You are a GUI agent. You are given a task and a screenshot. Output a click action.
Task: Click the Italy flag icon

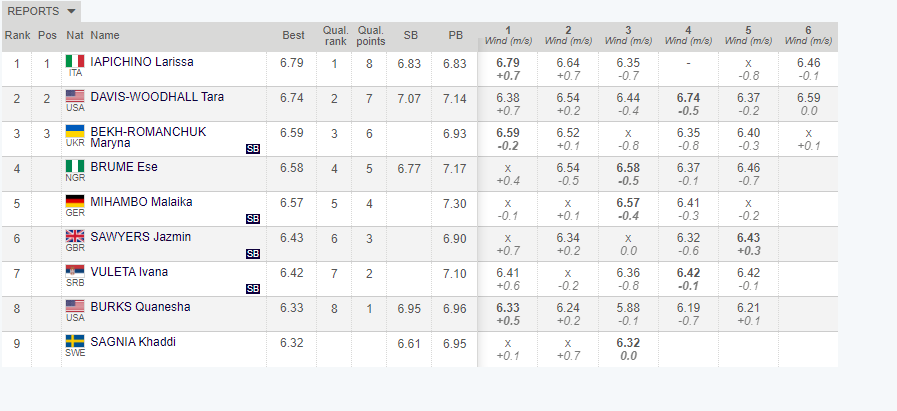[75, 61]
